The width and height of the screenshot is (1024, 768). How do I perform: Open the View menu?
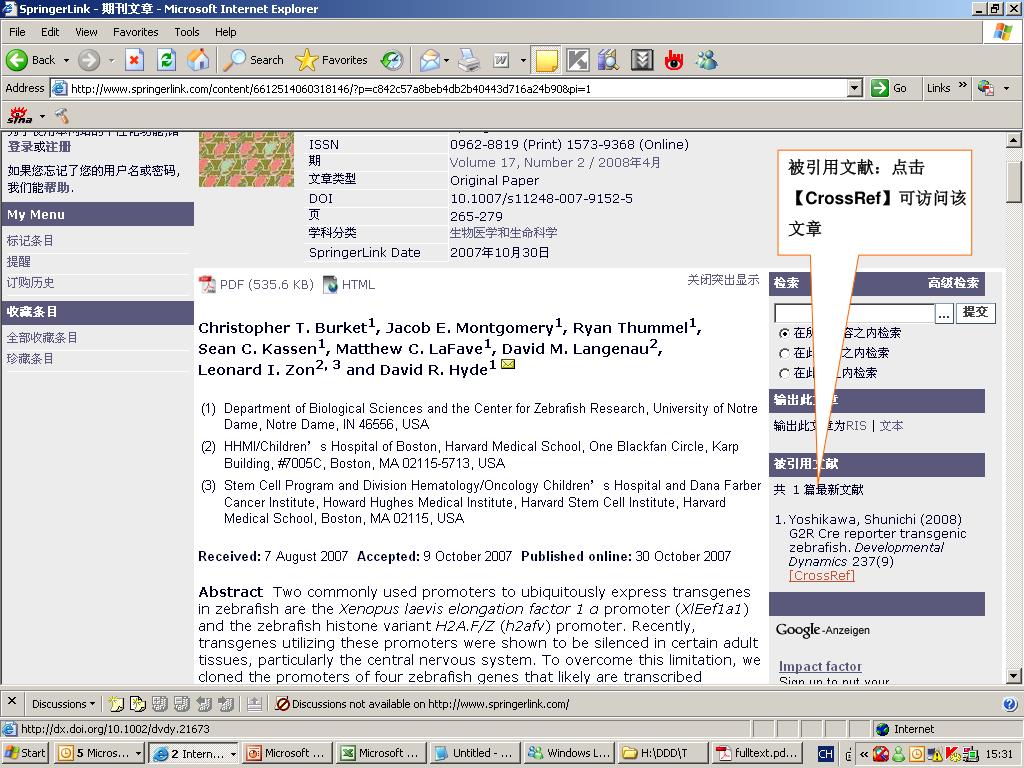[86, 32]
